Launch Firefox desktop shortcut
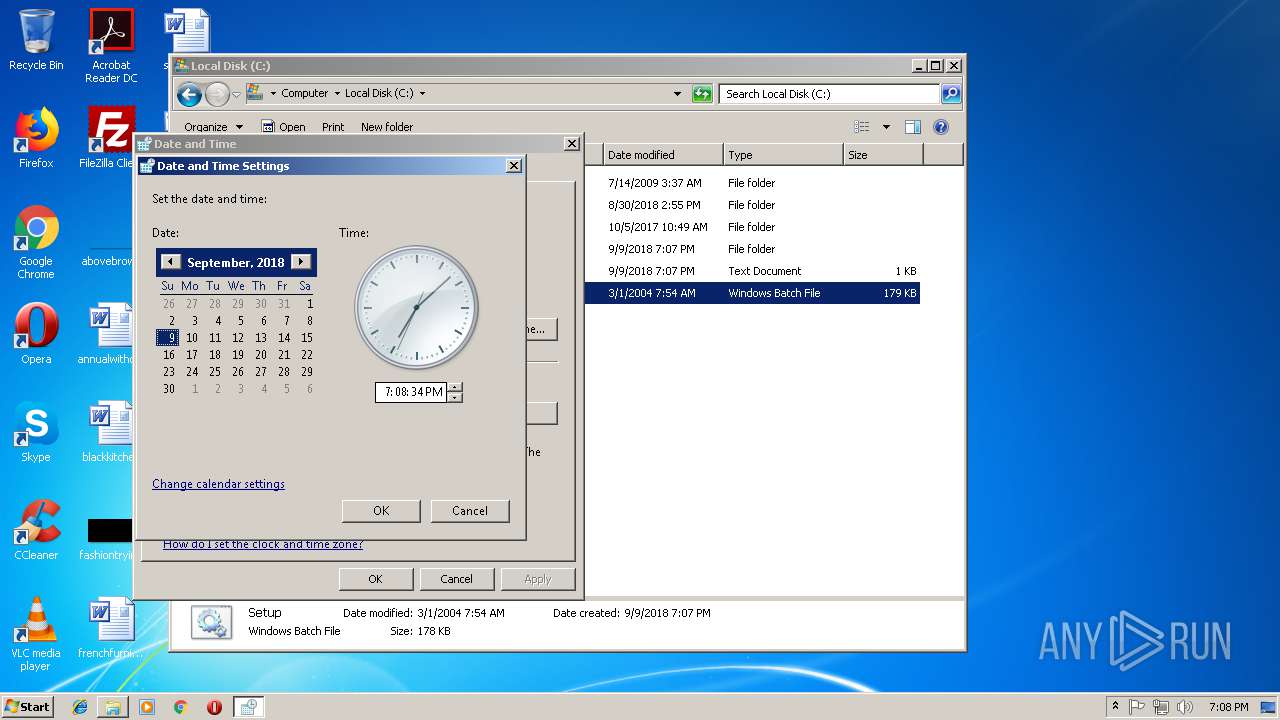 click(x=36, y=137)
